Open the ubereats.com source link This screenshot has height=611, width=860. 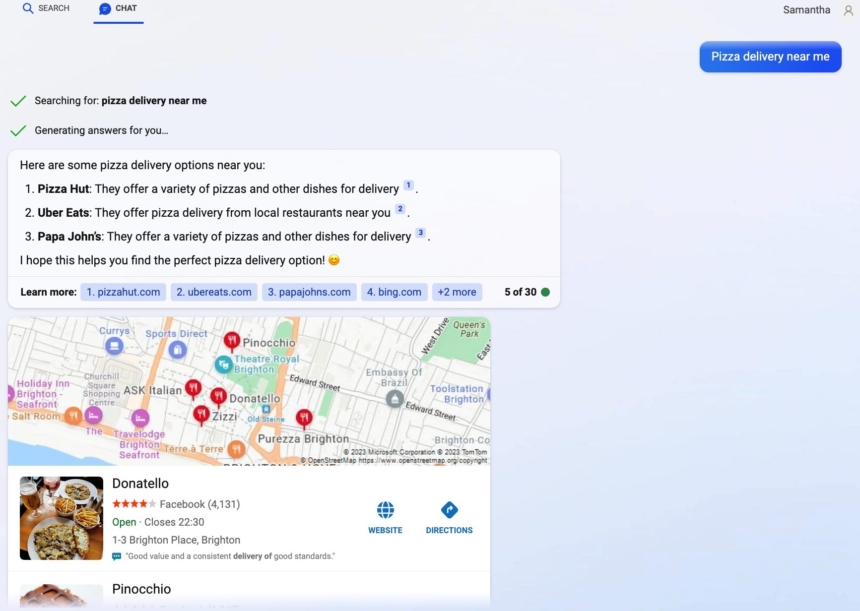point(213,292)
